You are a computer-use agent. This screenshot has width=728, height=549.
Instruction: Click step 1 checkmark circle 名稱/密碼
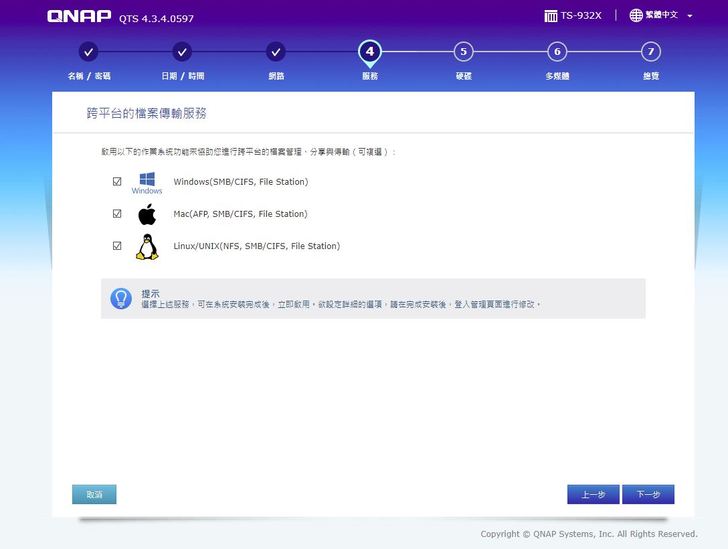tap(88, 52)
